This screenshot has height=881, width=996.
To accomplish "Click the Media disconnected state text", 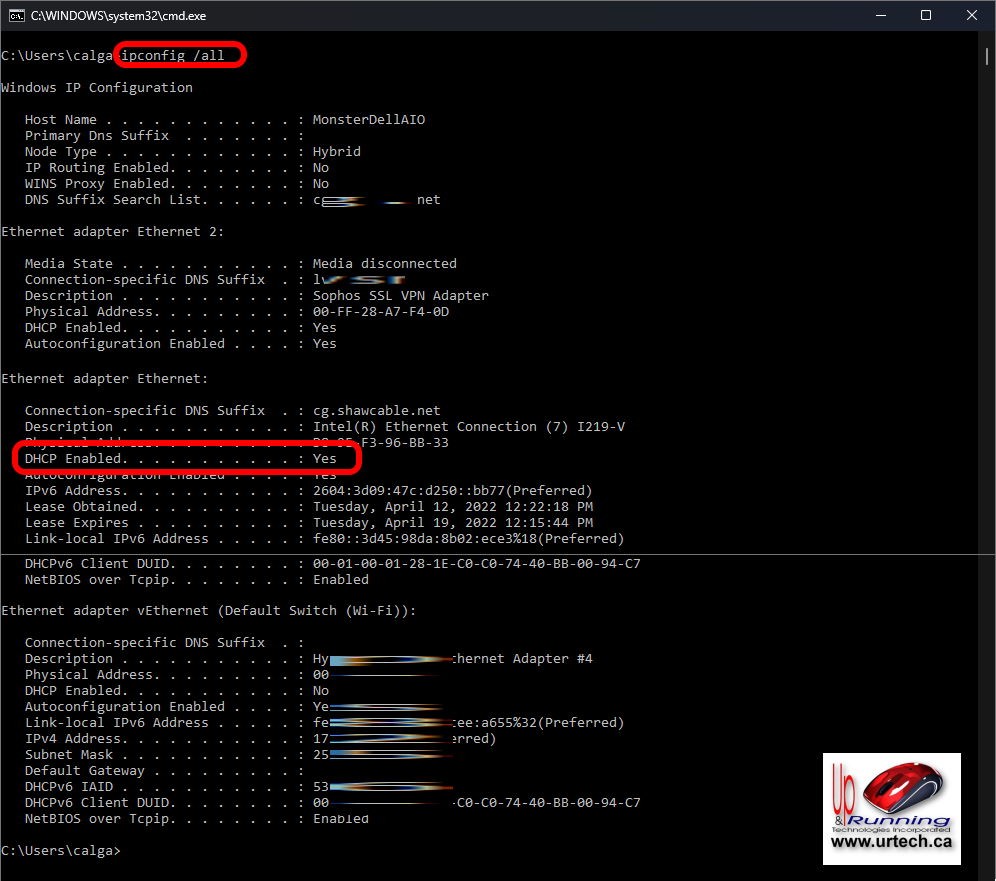I will coord(384,264).
